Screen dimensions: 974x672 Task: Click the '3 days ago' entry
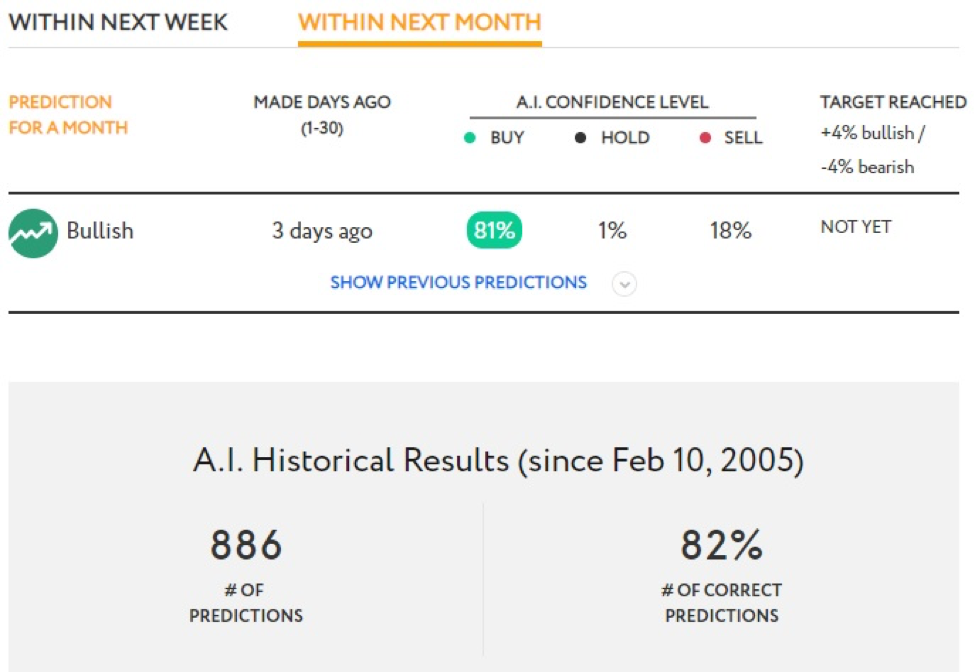point(322,231)
